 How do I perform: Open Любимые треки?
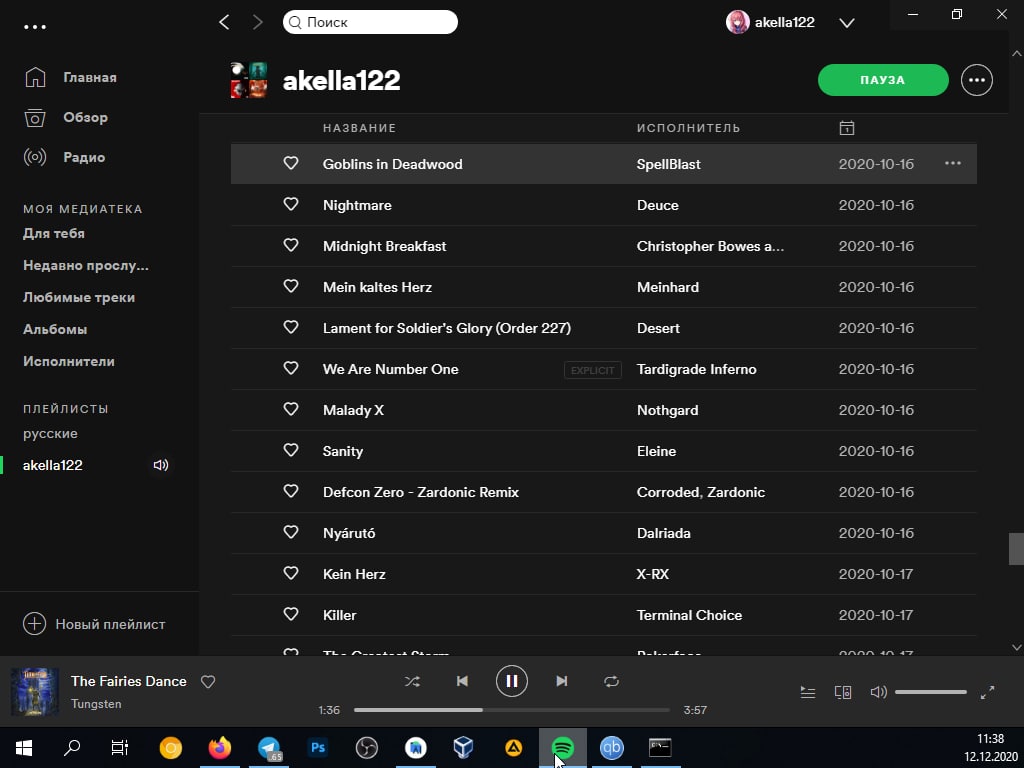(x=79, y=297)
